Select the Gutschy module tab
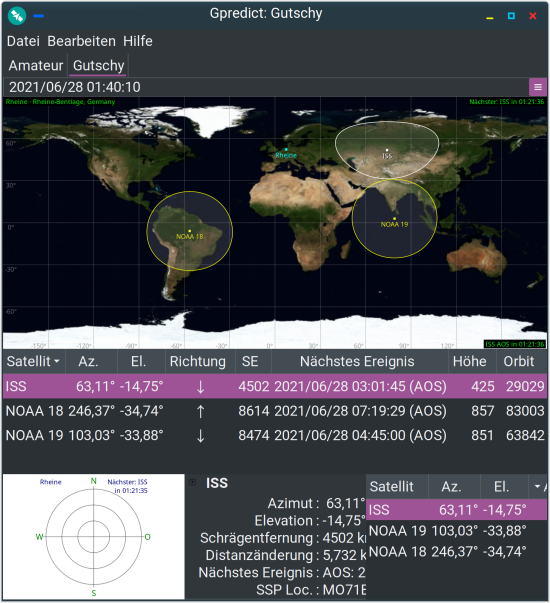550x603 pixels. point(98,65)
